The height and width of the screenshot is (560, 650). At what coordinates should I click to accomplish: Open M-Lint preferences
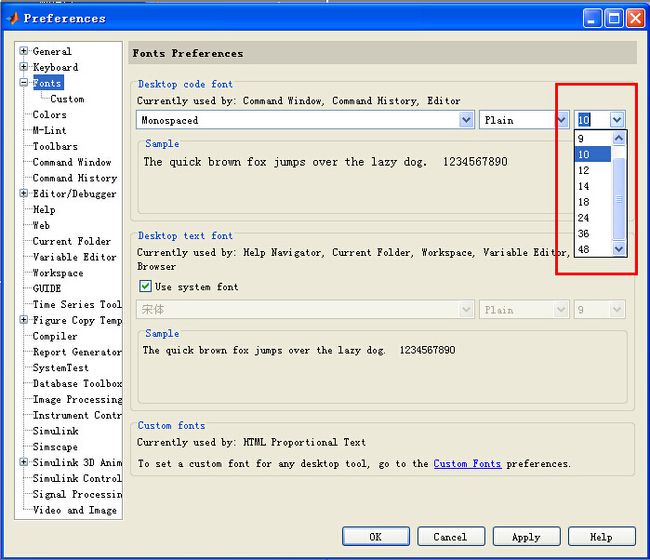(49, 130)
